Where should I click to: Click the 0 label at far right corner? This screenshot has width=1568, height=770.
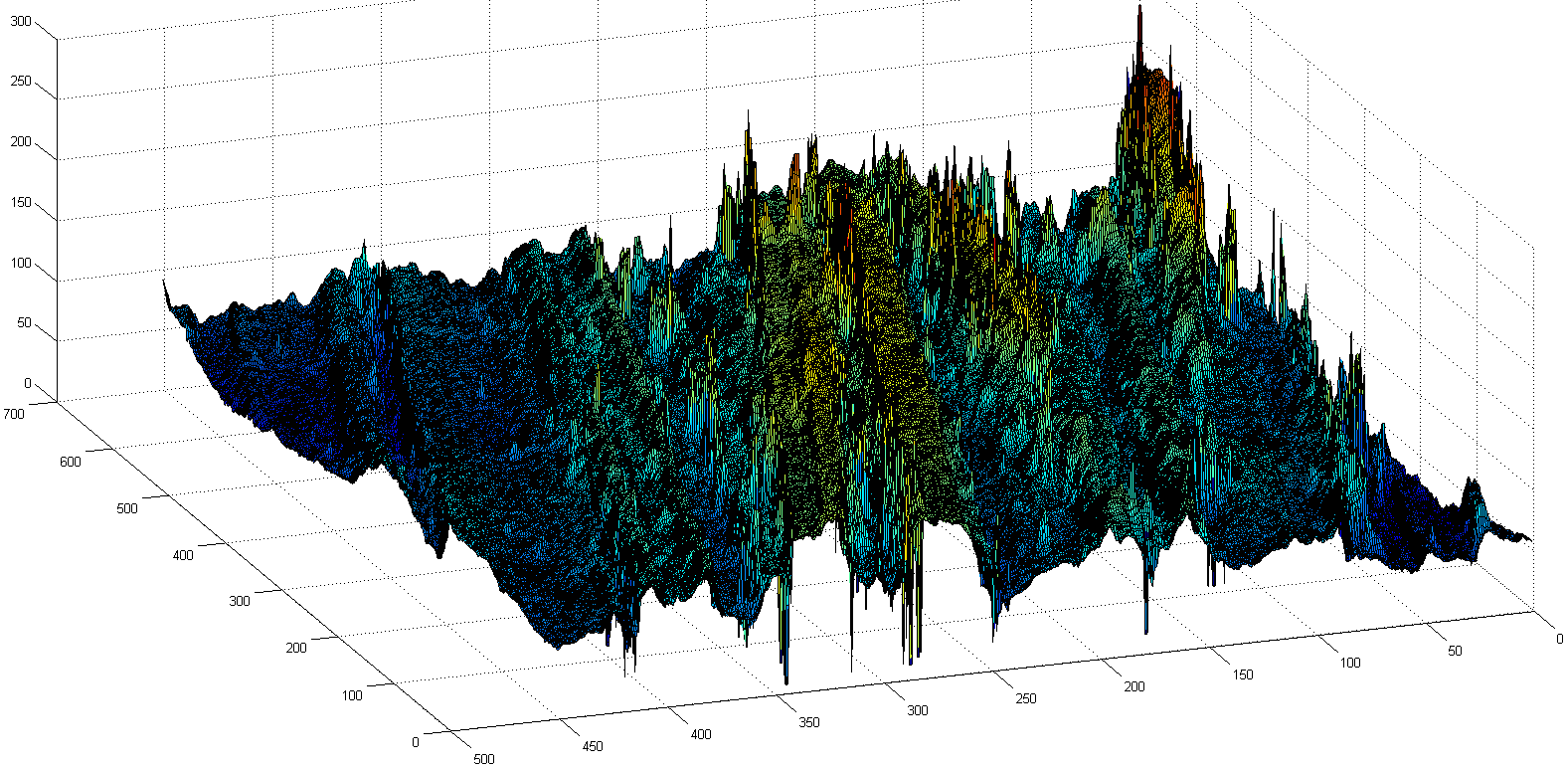click(1559, 639)
